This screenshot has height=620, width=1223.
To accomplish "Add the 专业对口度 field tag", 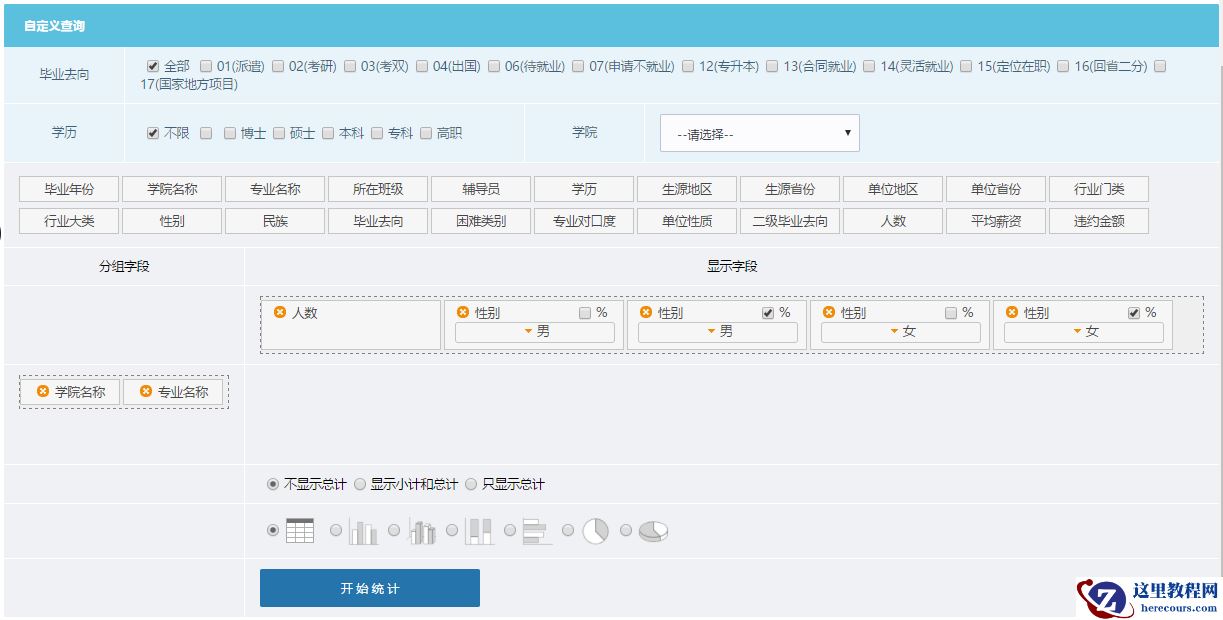I will click(584, 221).
